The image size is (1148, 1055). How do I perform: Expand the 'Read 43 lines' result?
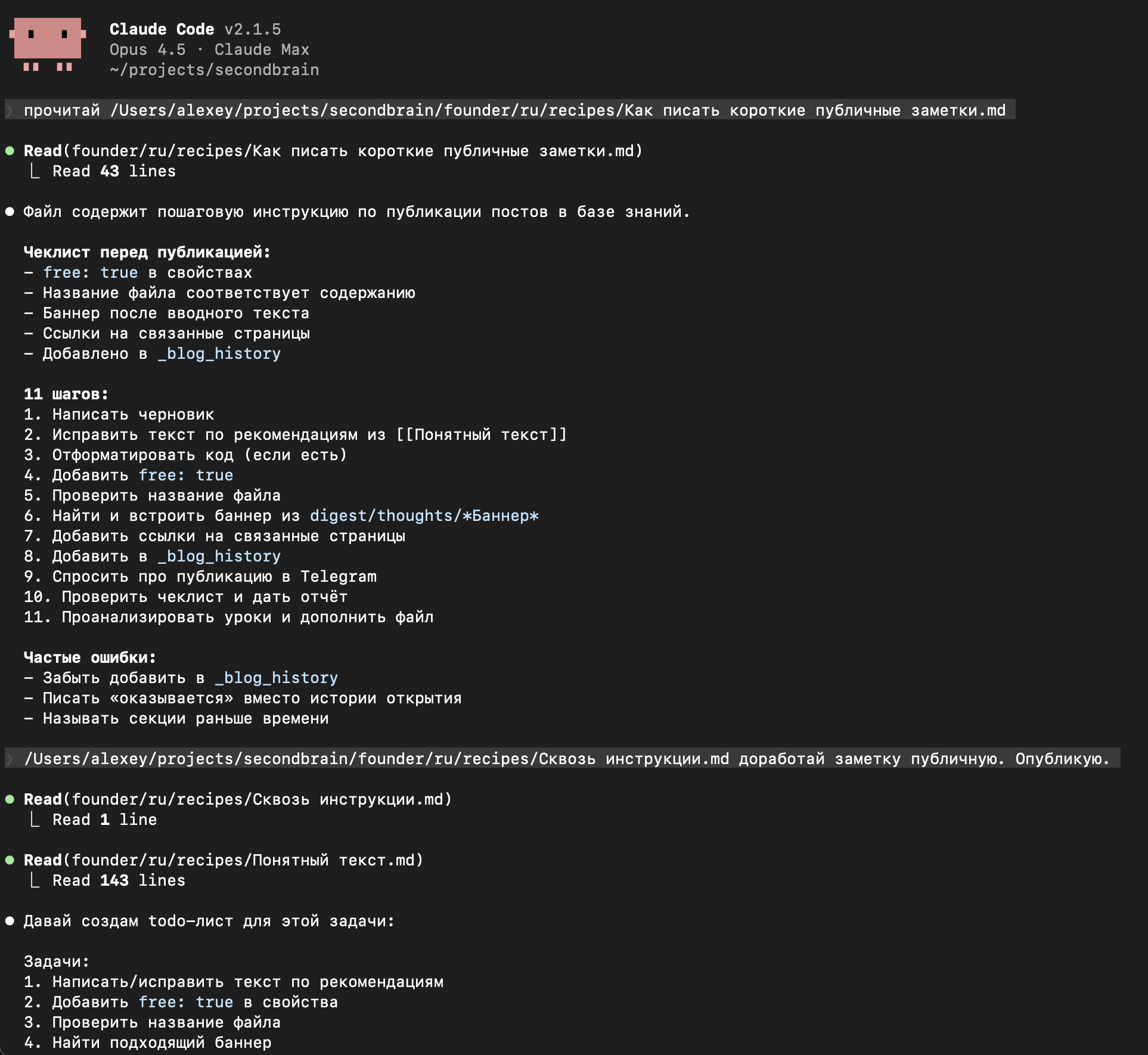click(113, 172)
